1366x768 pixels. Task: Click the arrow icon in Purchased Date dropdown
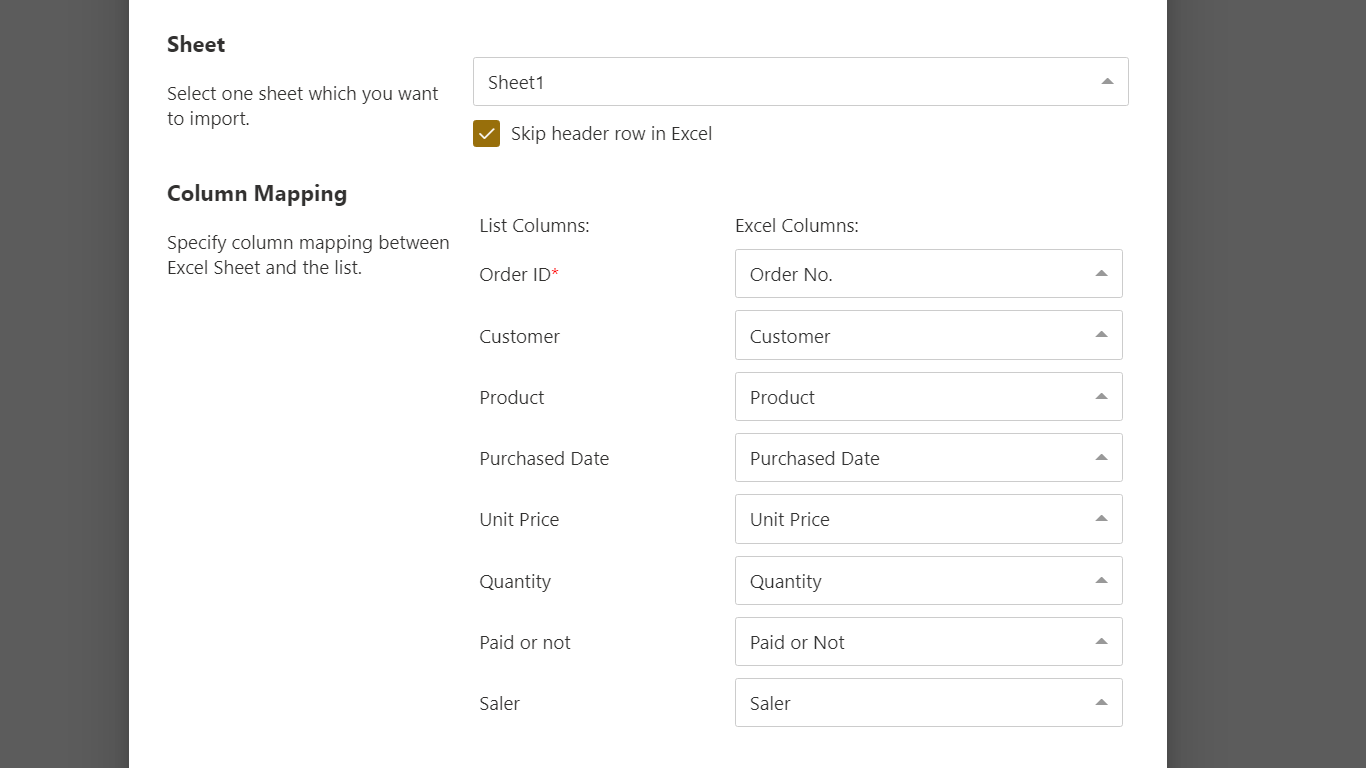pos(1101,458)
